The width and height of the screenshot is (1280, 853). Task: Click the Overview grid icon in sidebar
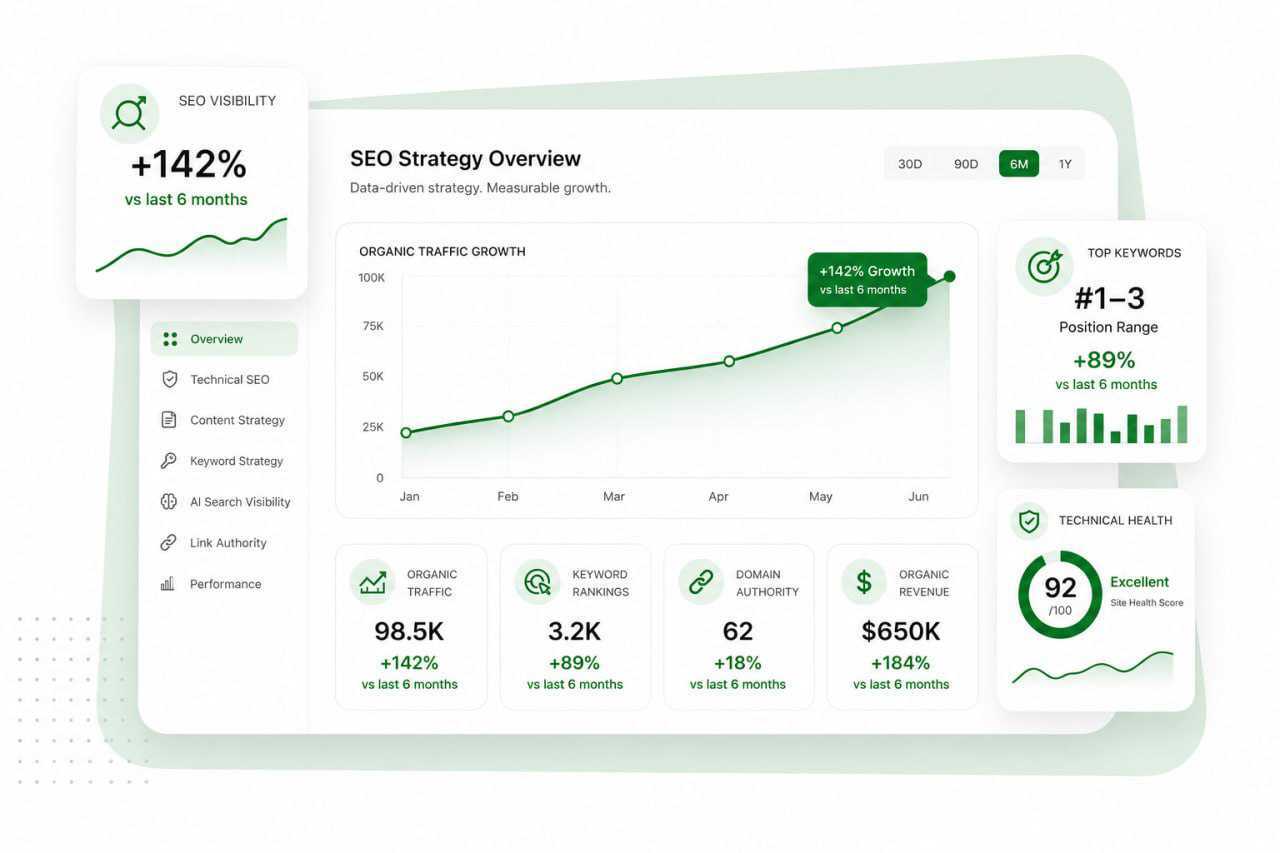click(170, 339)
